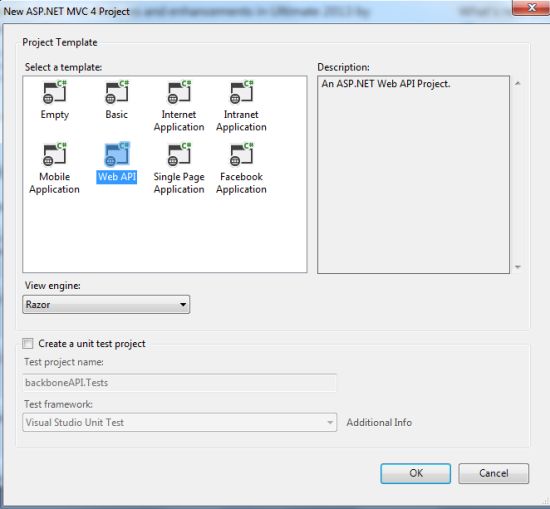
Task: Select the Basic project template icon
Action: pyautogui.click(x=117, y=92)
